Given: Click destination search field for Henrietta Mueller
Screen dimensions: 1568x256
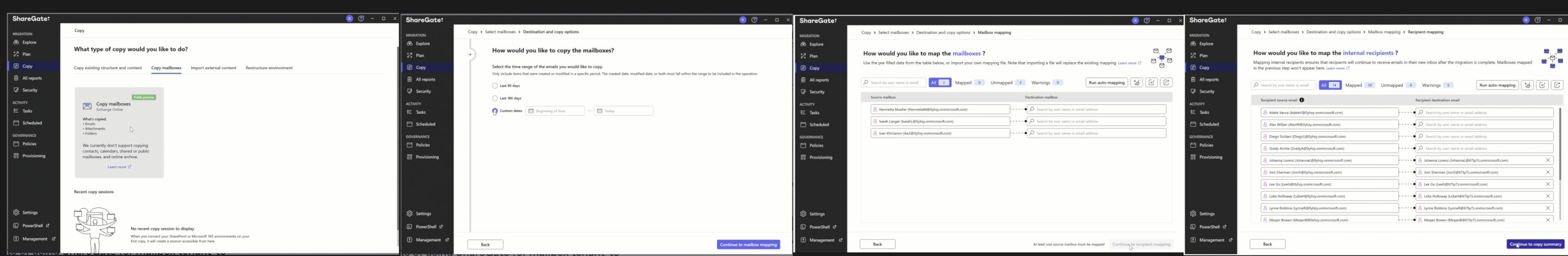Looking at the screenshot, I should [x=1096, y=109].
